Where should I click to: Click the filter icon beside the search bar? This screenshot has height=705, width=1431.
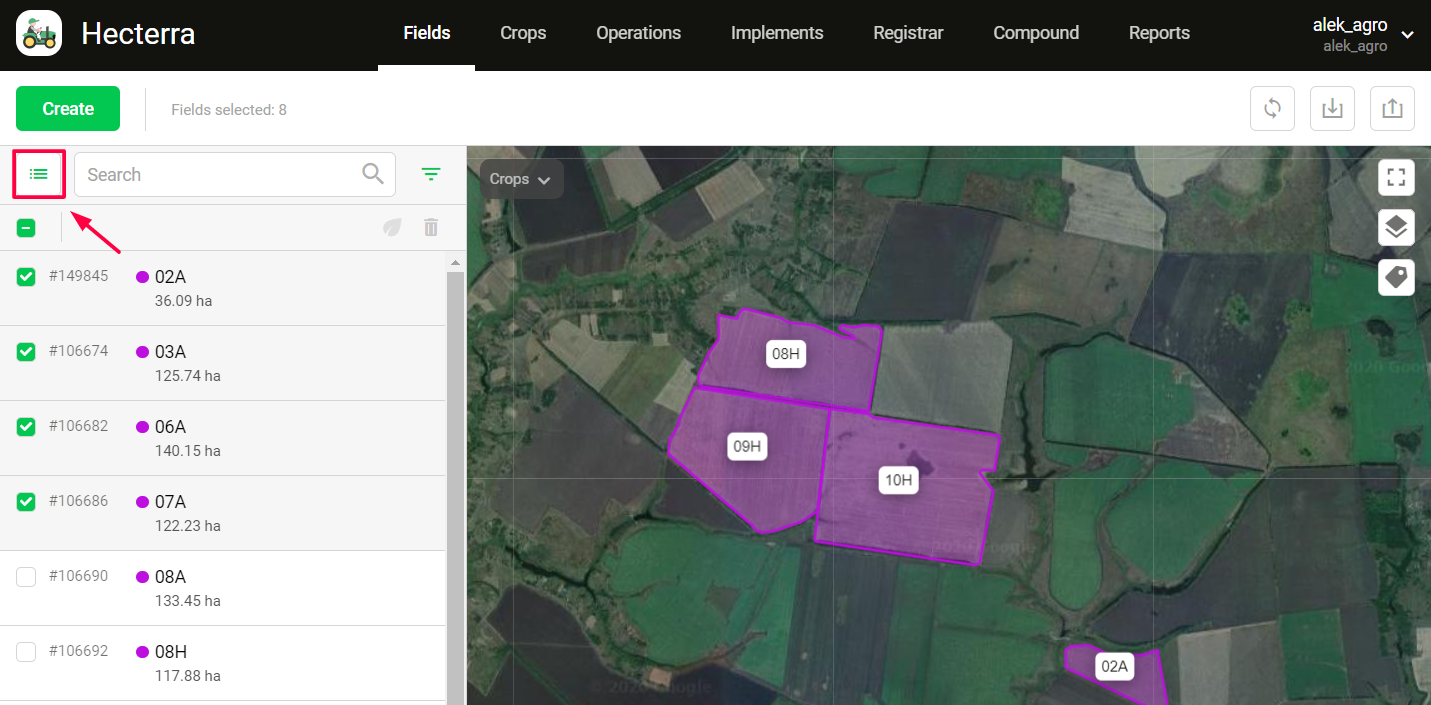[x=431, y=173]
